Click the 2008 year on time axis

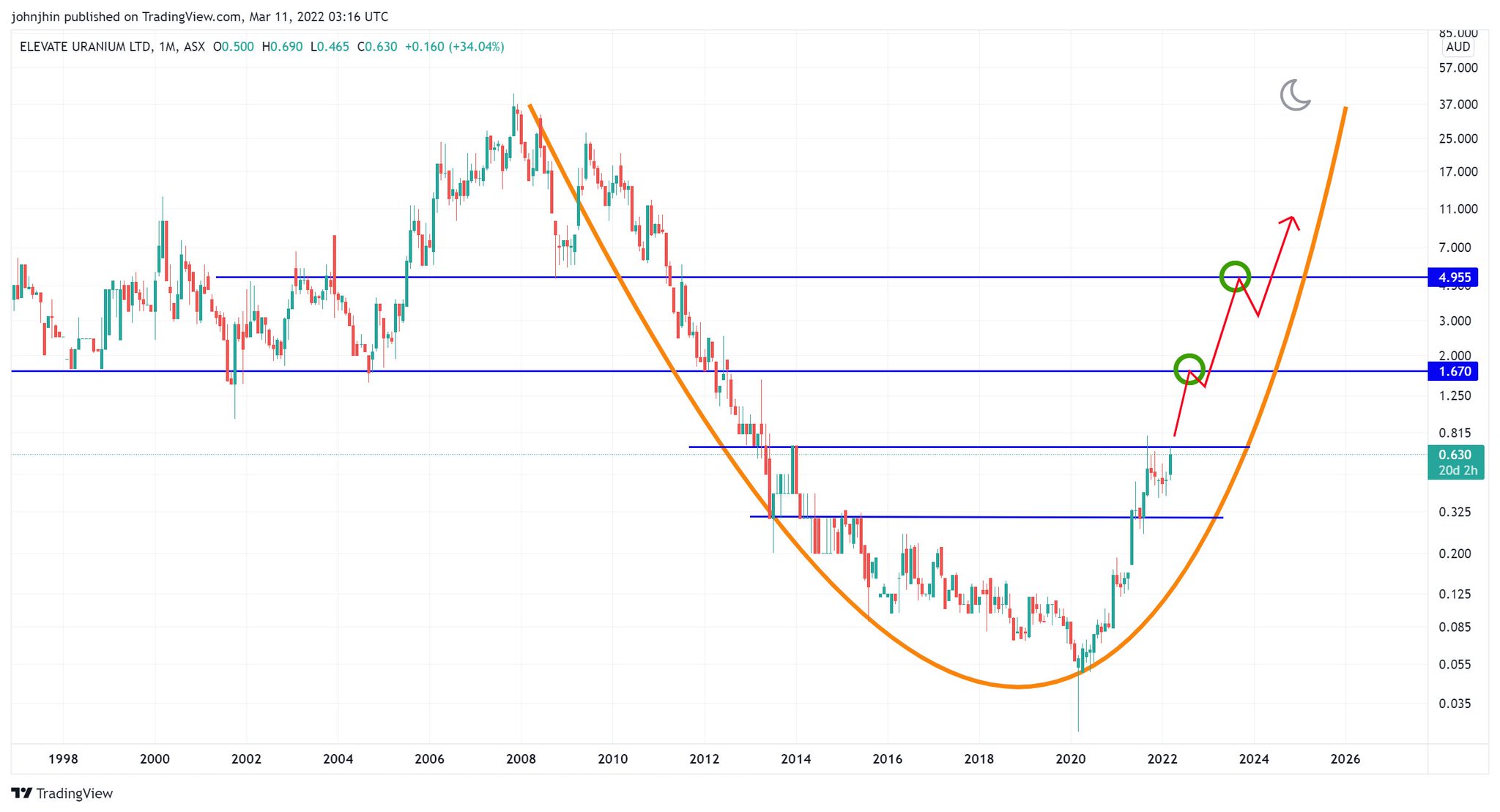coord(521,759)
